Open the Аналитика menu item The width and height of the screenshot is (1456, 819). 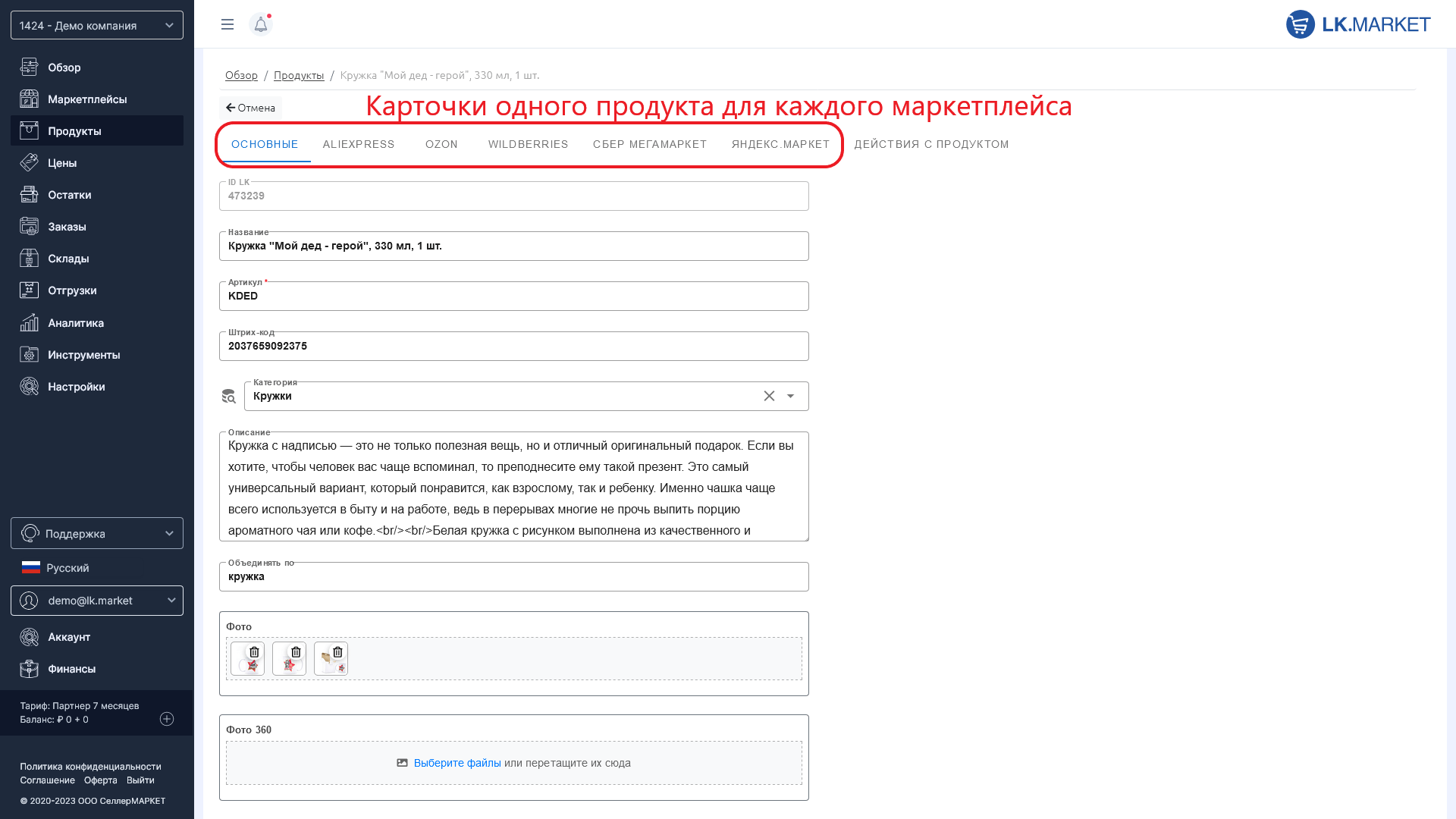97,322
